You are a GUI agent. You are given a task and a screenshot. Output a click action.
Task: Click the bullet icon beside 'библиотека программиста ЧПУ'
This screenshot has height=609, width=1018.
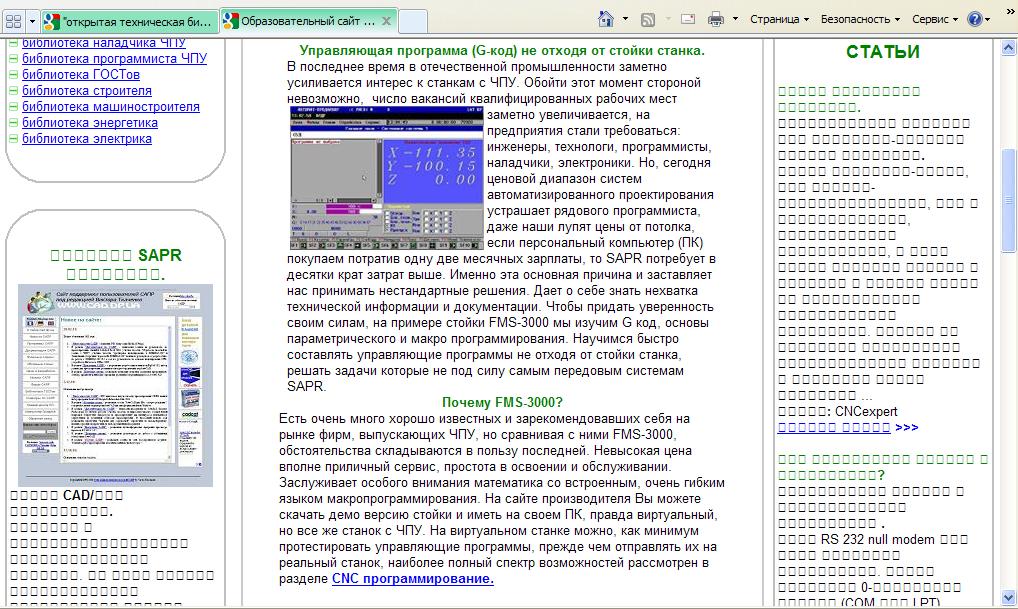pyautogui.click(x=14, y=58)
